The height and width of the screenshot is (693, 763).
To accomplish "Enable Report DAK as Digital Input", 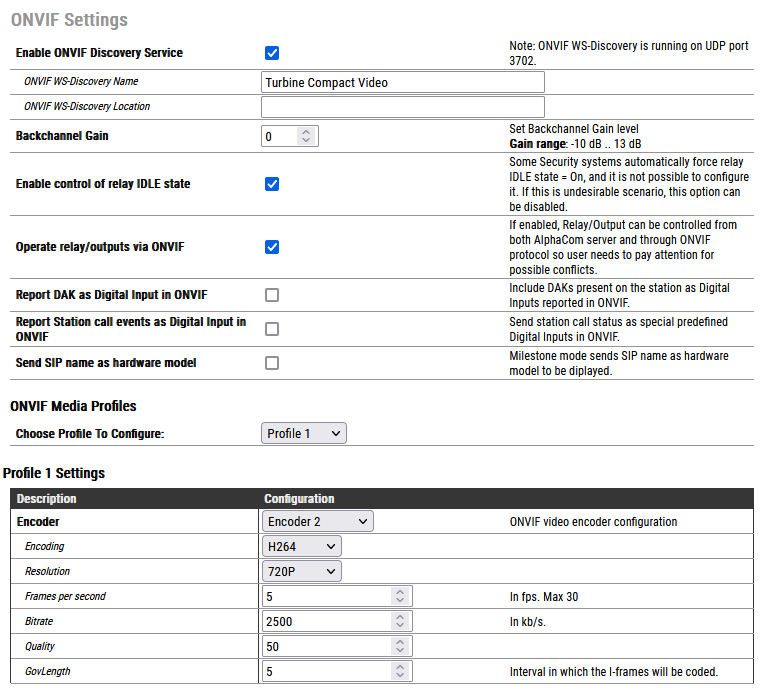I will click(x=272, y=295).
